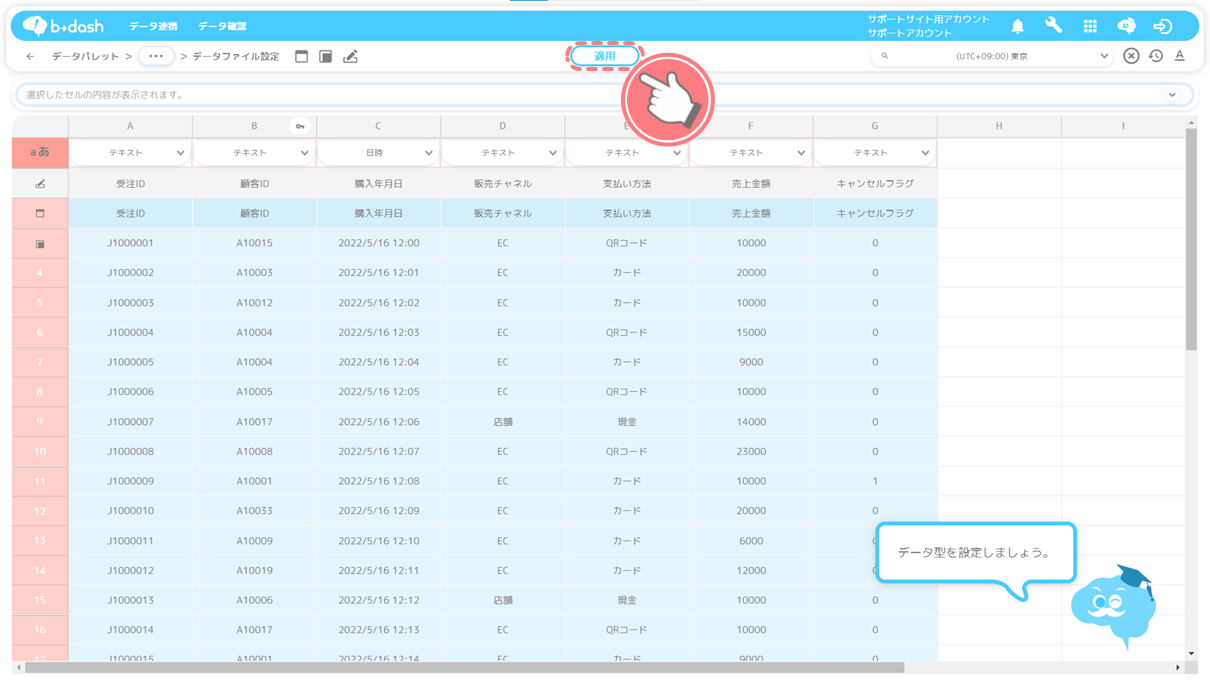Click the logout arrow icon

point(1162,26)
